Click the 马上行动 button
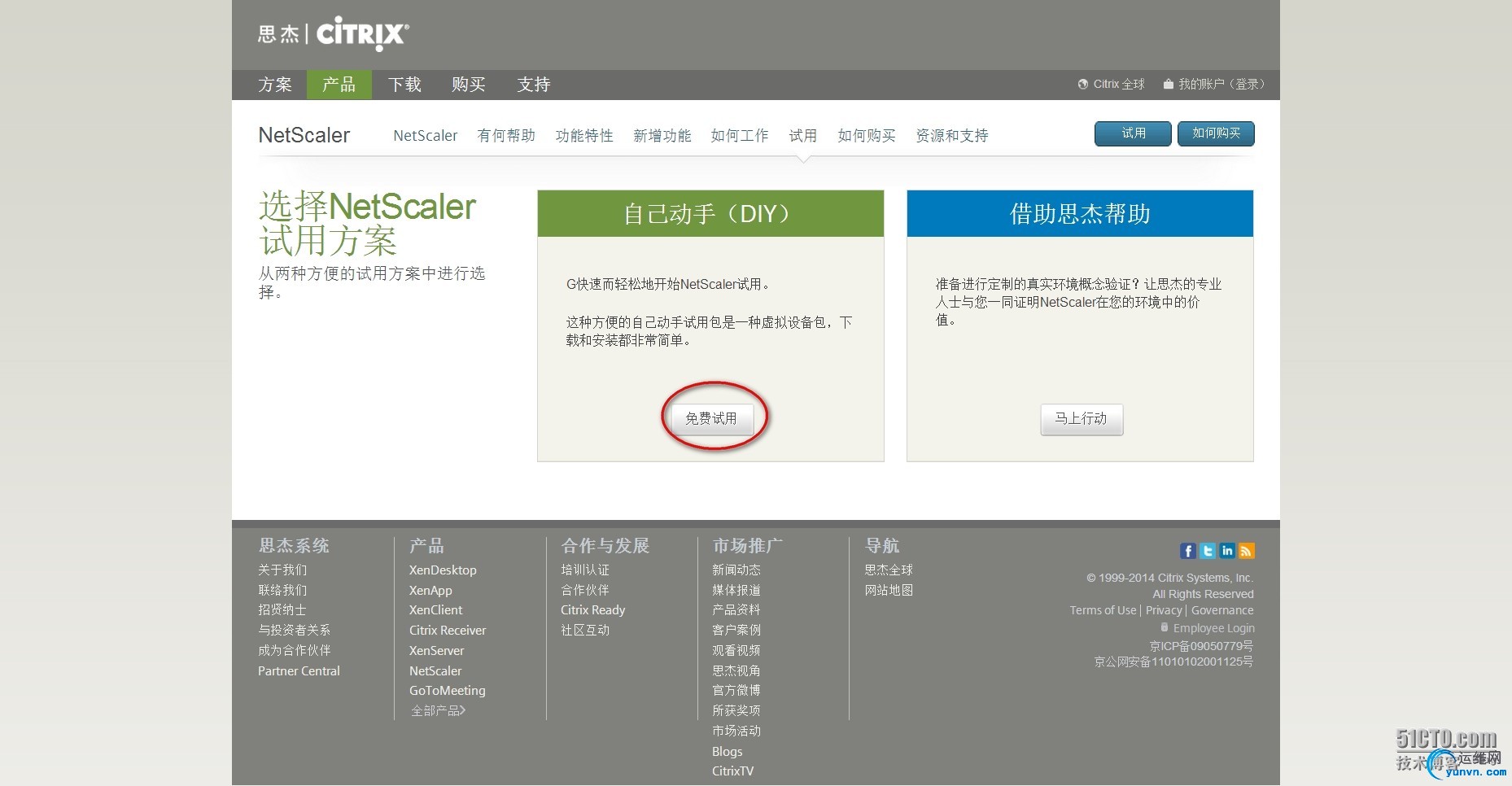The height and width of the screenshot is (786, 1512). click(x=1082, y=419)
